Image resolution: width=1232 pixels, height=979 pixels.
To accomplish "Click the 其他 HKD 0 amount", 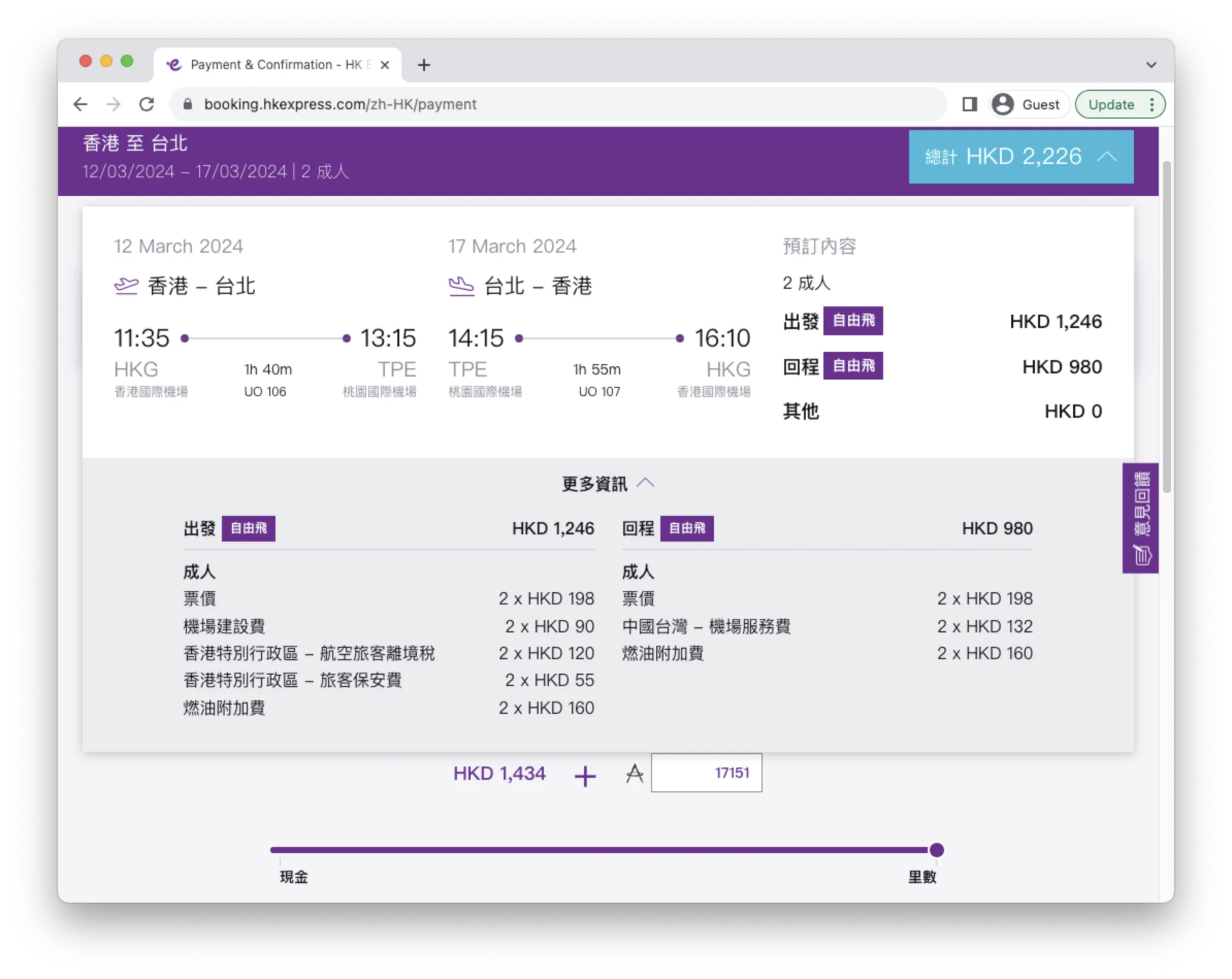I will [x=1073, y=411].
